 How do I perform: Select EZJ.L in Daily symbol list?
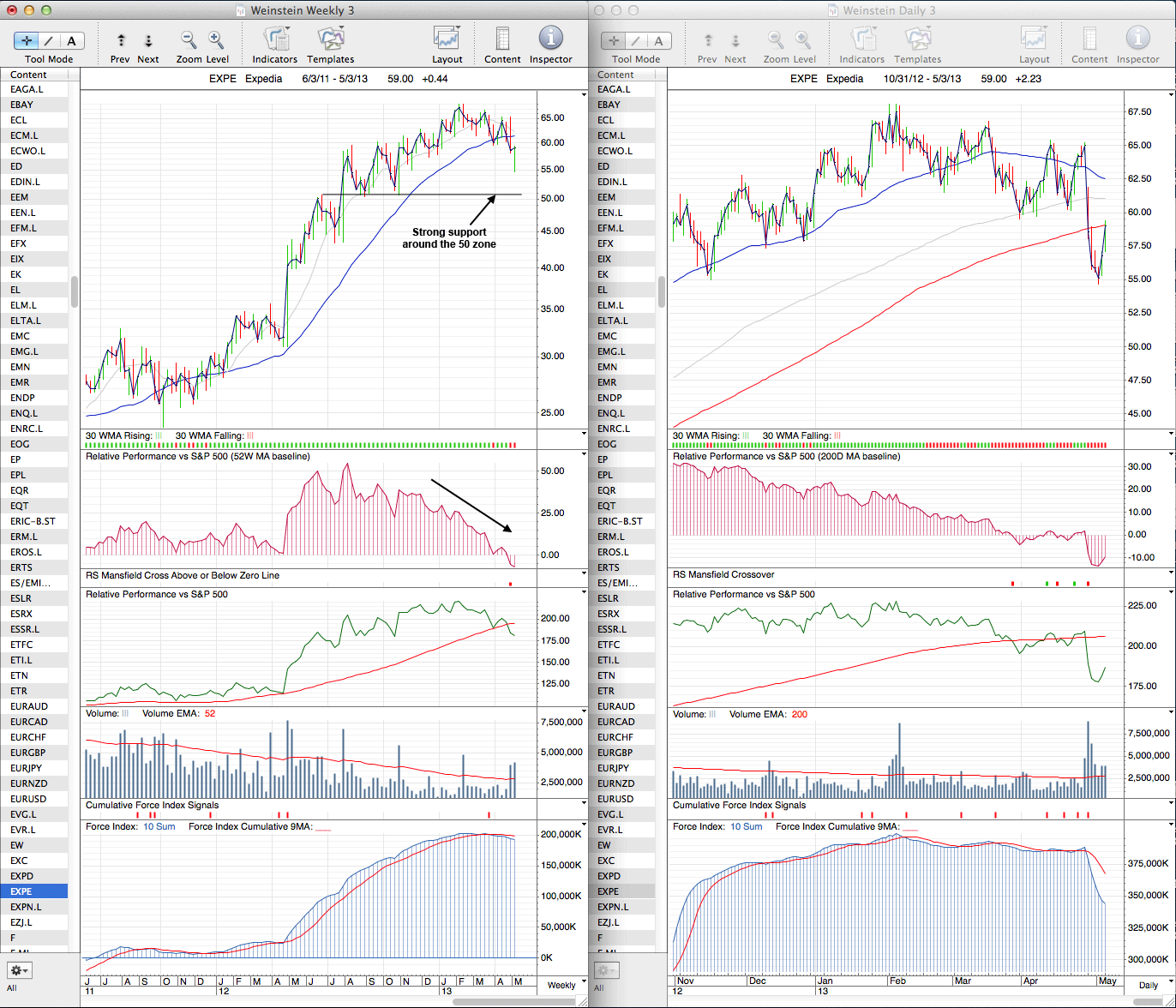(621, 922)
